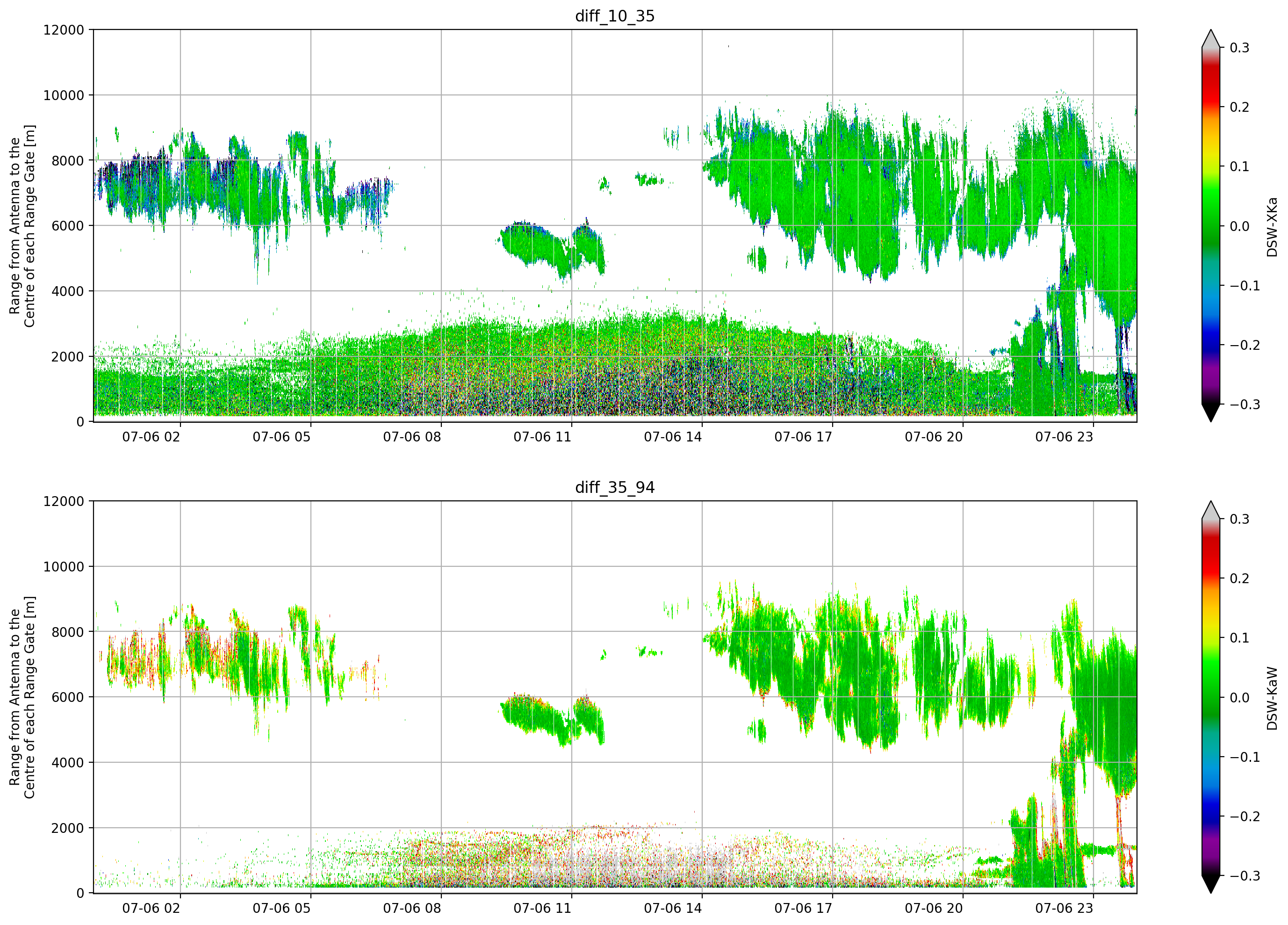
Task: Click "07-06 02" x-tick under diff_35_94 plot
Action: coord(151,909)
